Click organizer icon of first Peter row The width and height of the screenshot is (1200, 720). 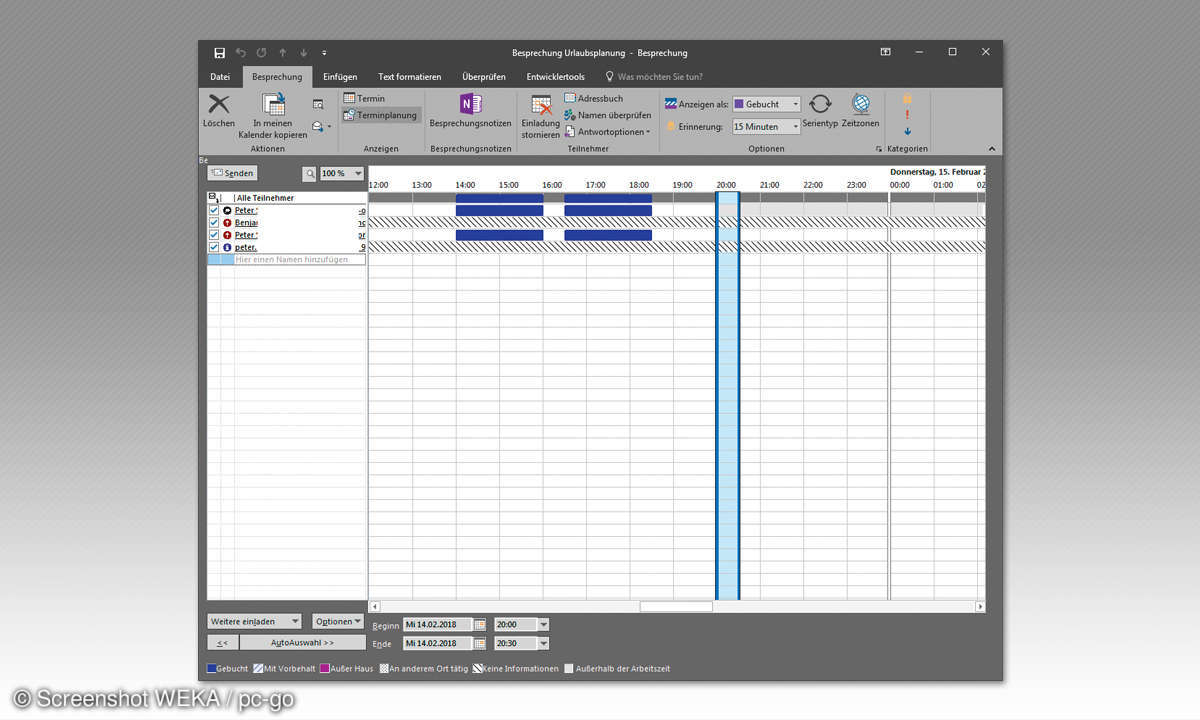(x=227, y=211)
